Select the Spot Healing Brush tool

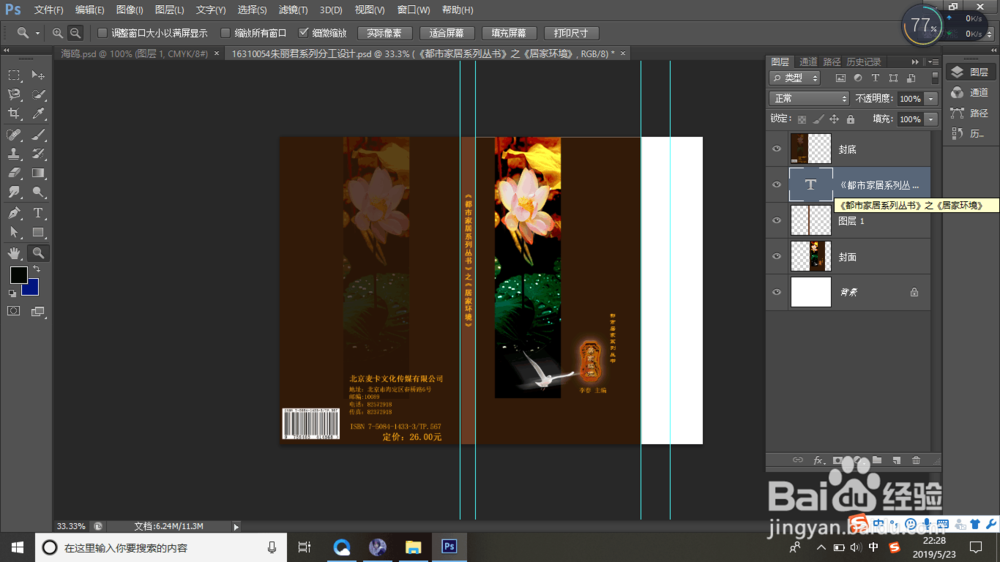(13, 135)
